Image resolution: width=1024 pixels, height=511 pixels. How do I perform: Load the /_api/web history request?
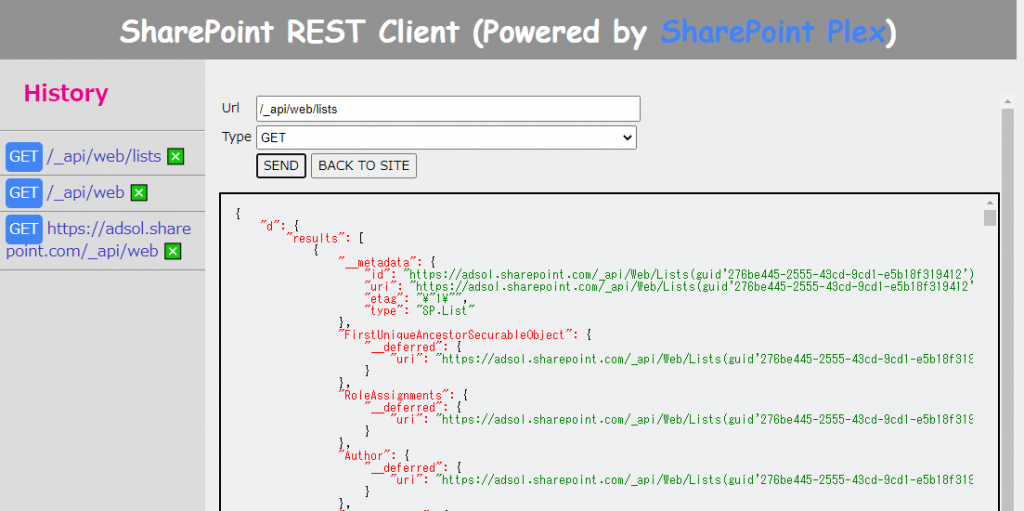click(x=85, y=192)
